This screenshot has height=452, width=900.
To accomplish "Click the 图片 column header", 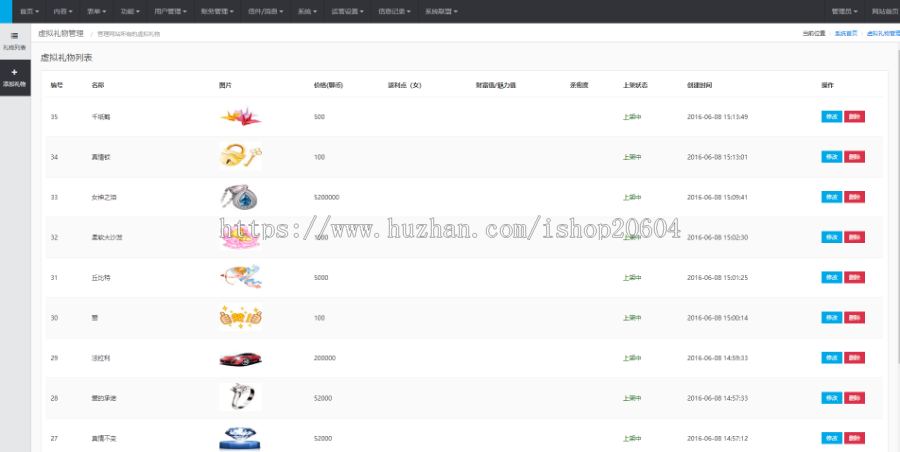I will (225, 85).
